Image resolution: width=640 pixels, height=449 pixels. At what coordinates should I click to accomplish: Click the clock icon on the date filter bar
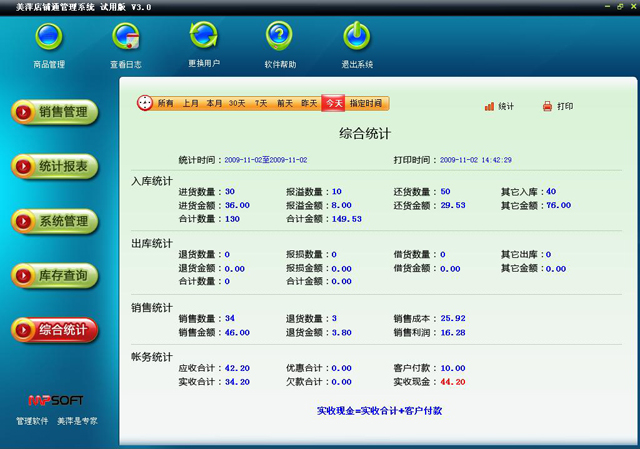145,103
